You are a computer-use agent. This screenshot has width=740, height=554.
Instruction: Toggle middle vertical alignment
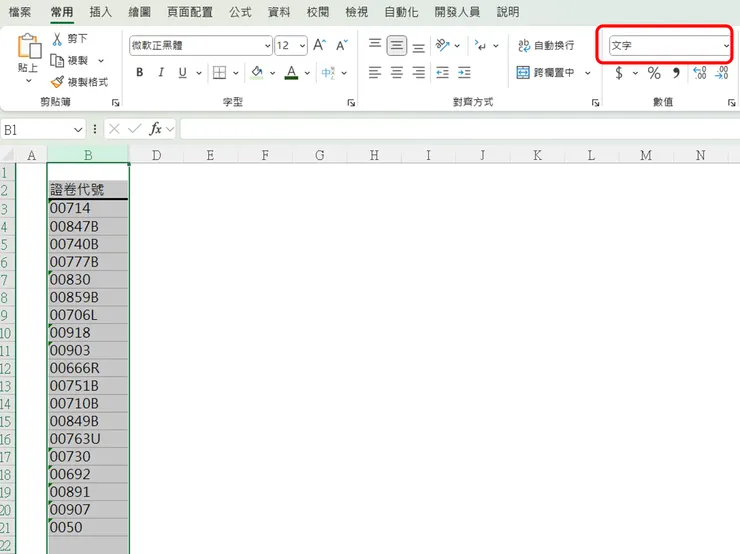(x=397, y=45)
